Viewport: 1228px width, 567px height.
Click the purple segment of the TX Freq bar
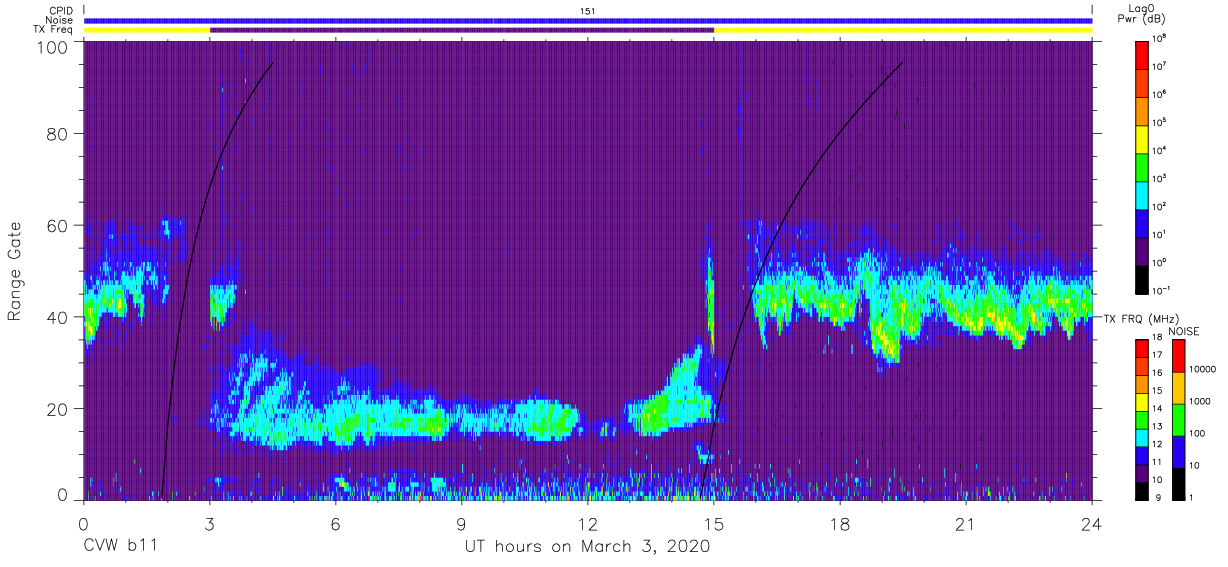(x=462, y=30)
